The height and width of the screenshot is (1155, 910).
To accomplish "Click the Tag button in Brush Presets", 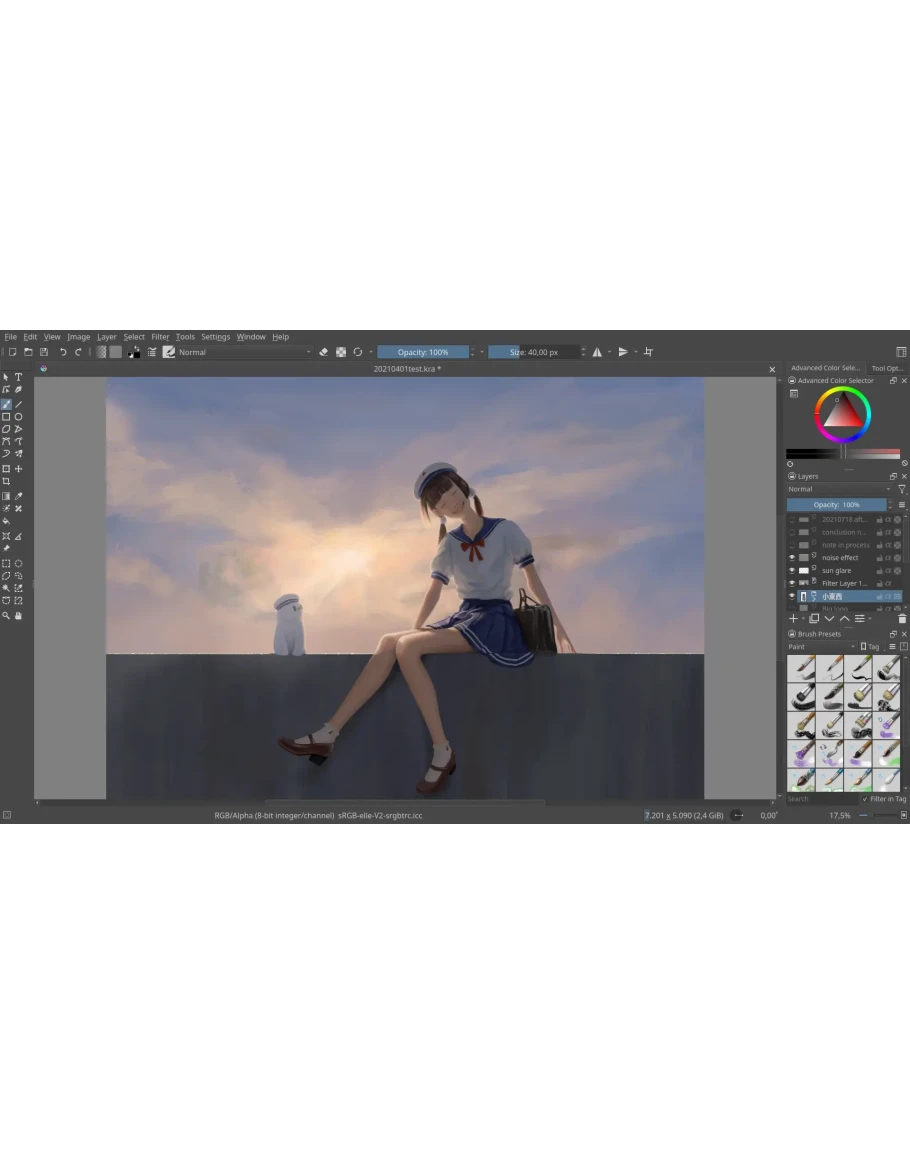I will pyautogui.click(x=870, y=647).
